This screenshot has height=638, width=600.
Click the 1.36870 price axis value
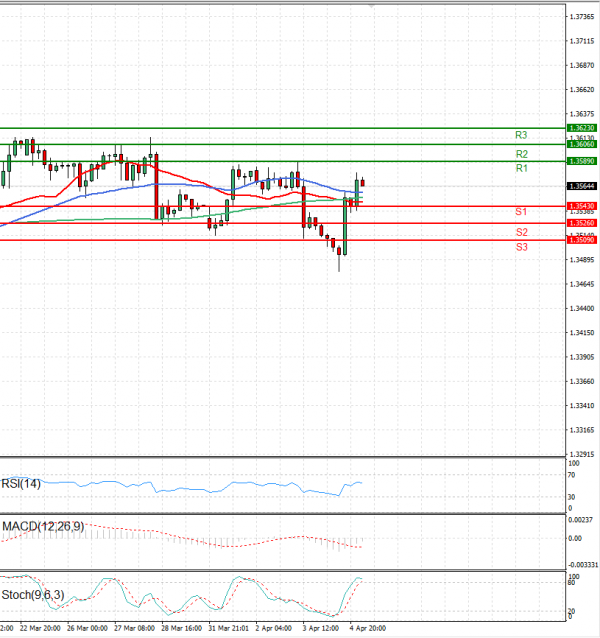pos(582,66)
